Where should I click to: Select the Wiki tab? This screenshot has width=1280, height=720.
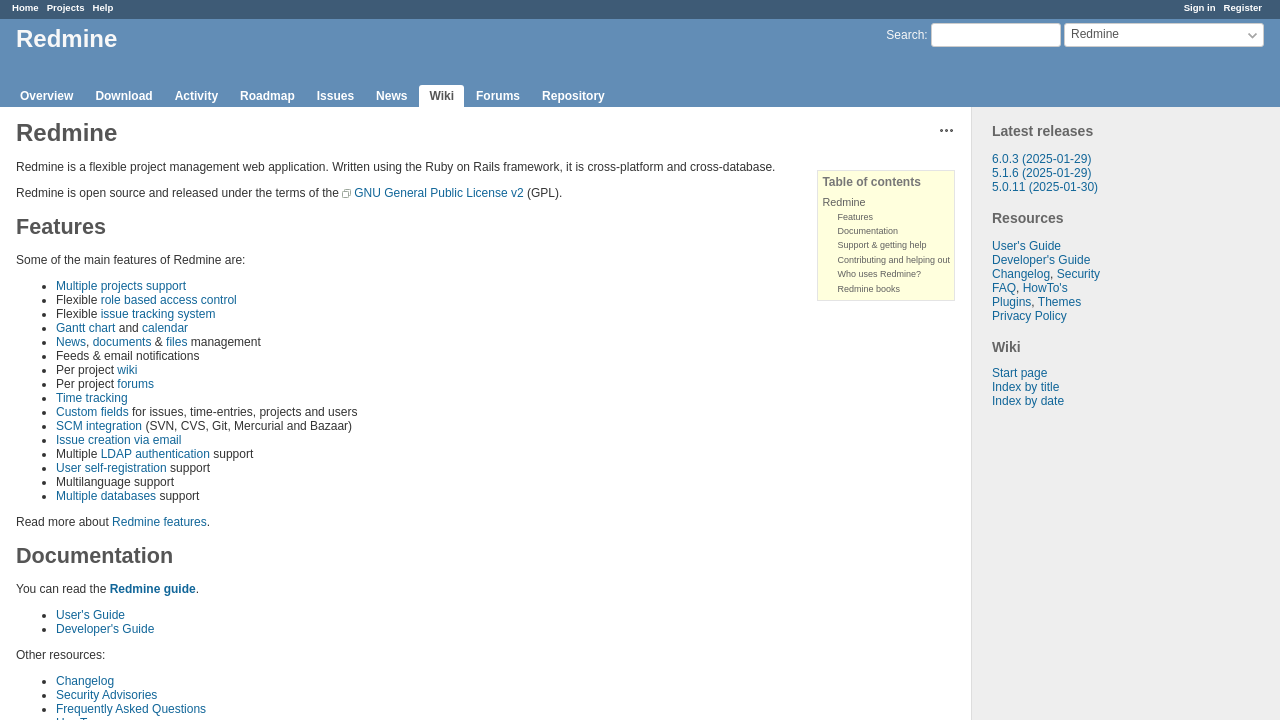pyautogui.click(x=441, y=96)
